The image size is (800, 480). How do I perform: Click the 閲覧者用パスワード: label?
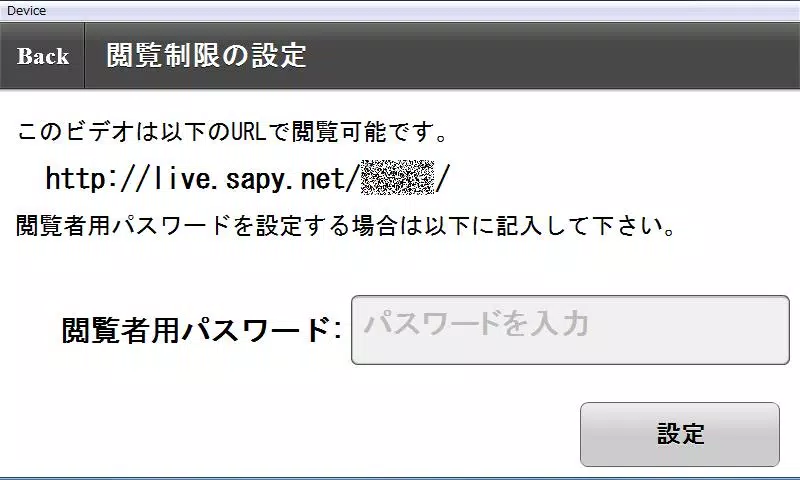tap(201, 330)
